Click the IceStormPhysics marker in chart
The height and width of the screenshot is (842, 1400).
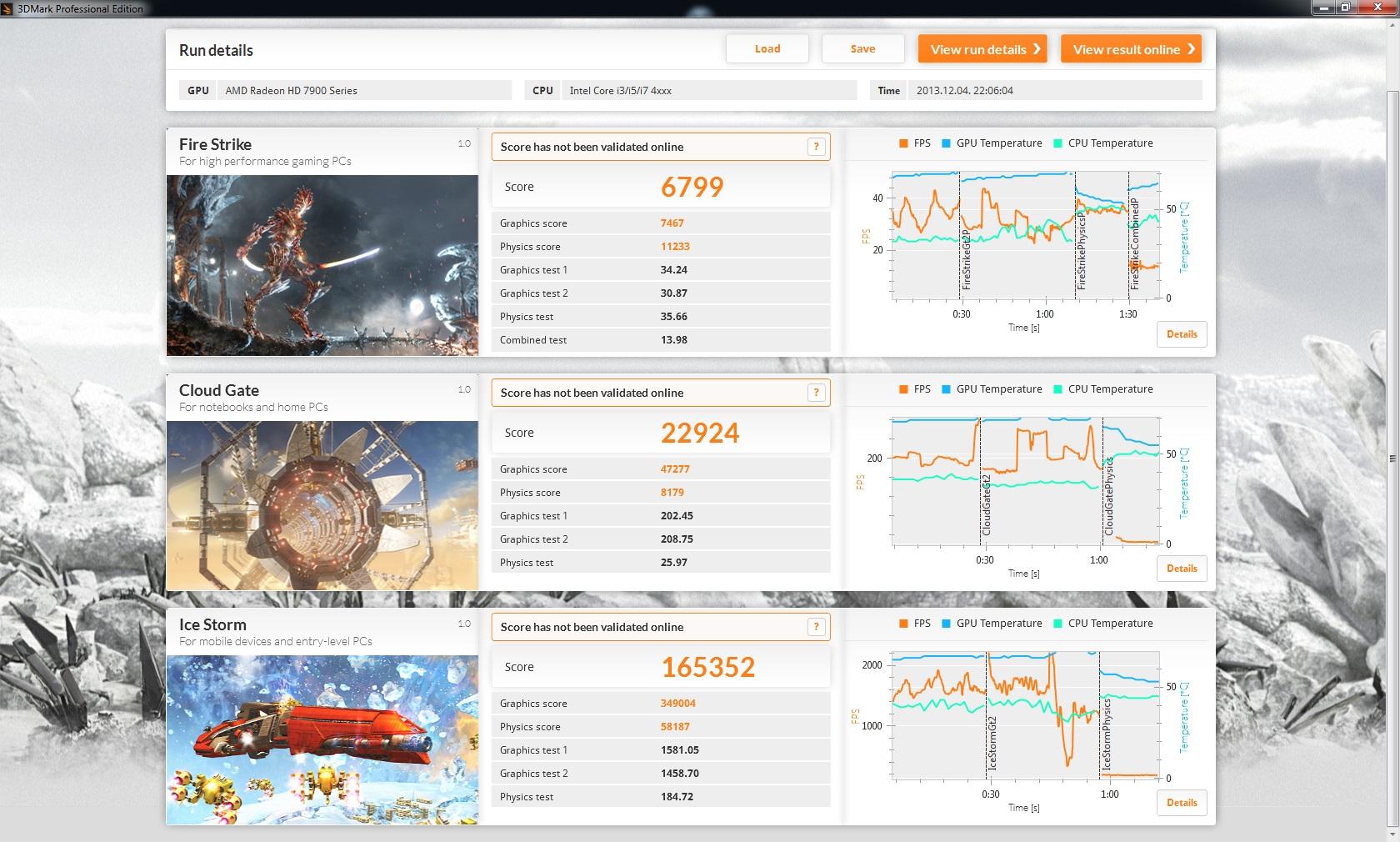point(1107,735)
